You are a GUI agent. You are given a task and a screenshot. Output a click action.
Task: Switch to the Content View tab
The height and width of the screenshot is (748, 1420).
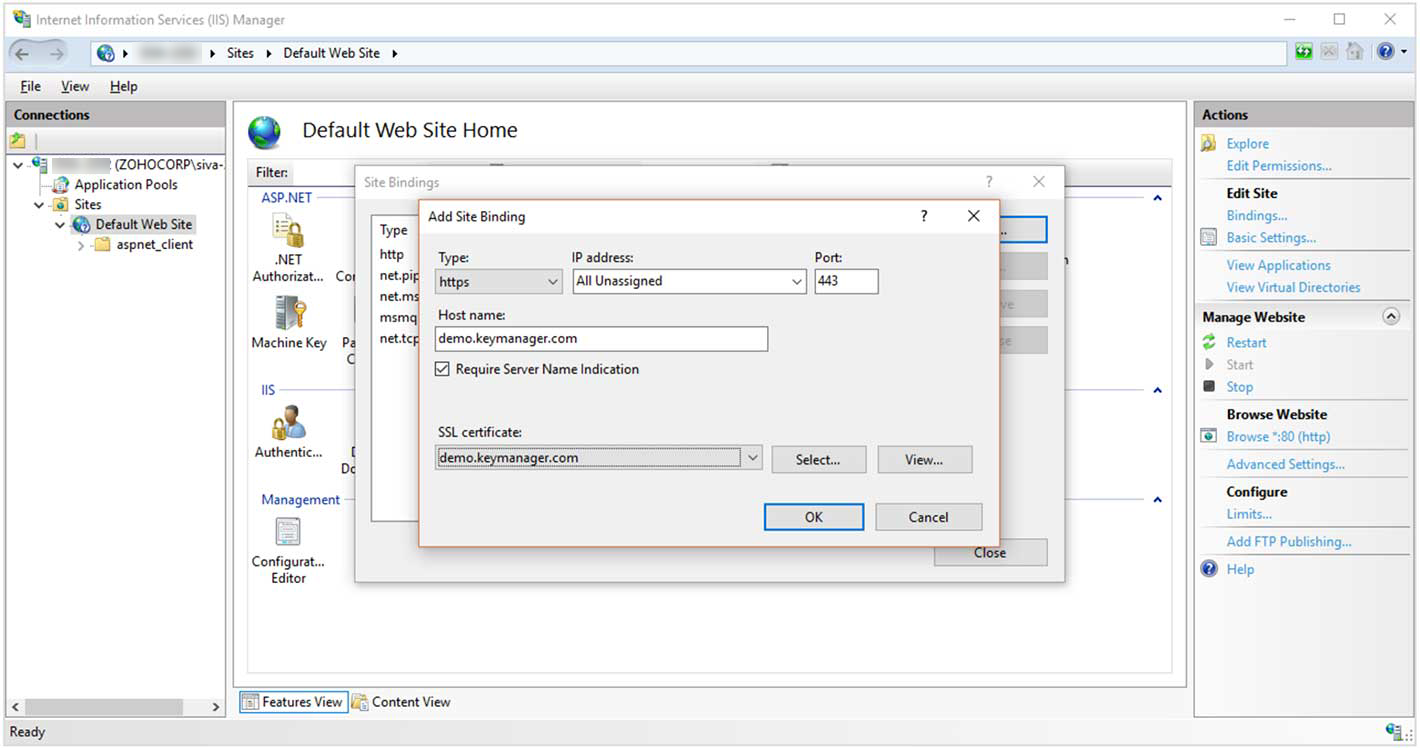coord(401,702)
